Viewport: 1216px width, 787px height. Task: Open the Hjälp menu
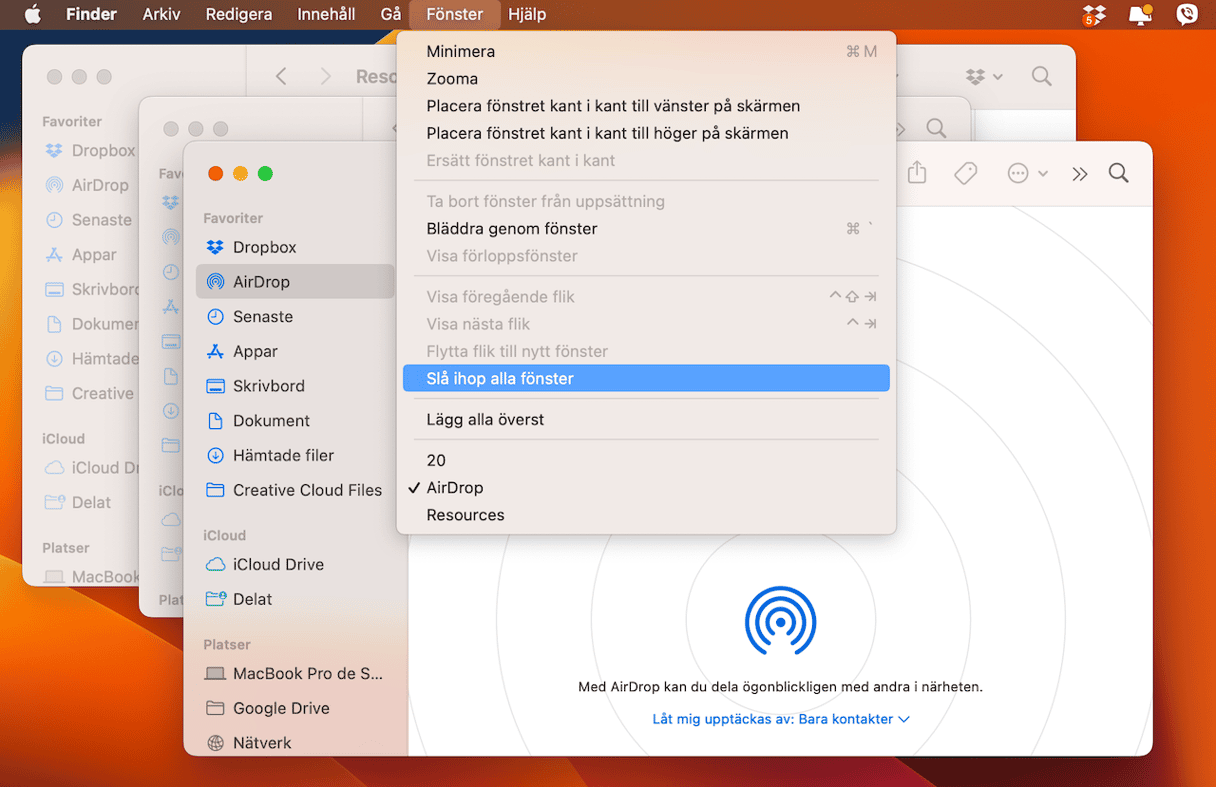click(527, 15)
